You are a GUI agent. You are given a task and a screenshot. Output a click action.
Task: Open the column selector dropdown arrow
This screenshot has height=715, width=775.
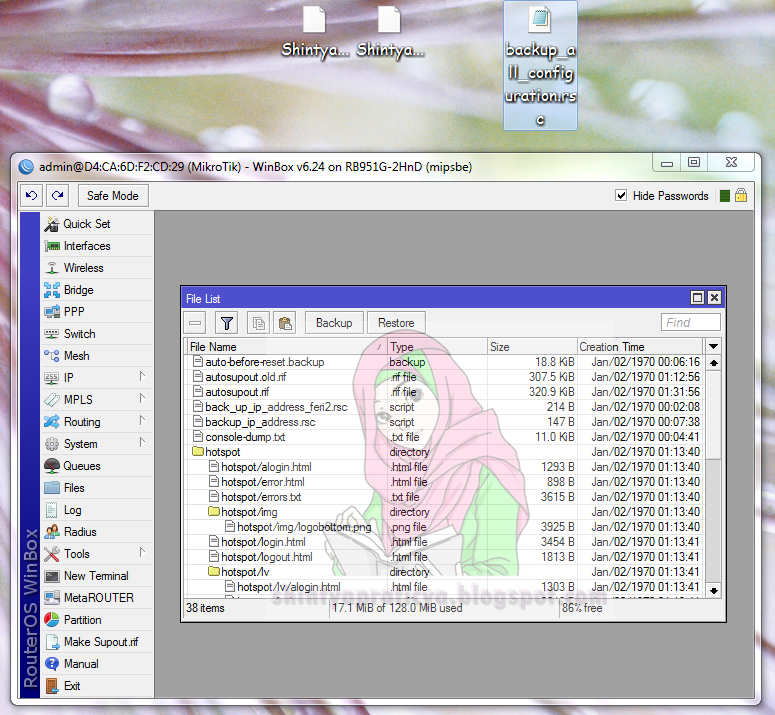pos(713,346)
